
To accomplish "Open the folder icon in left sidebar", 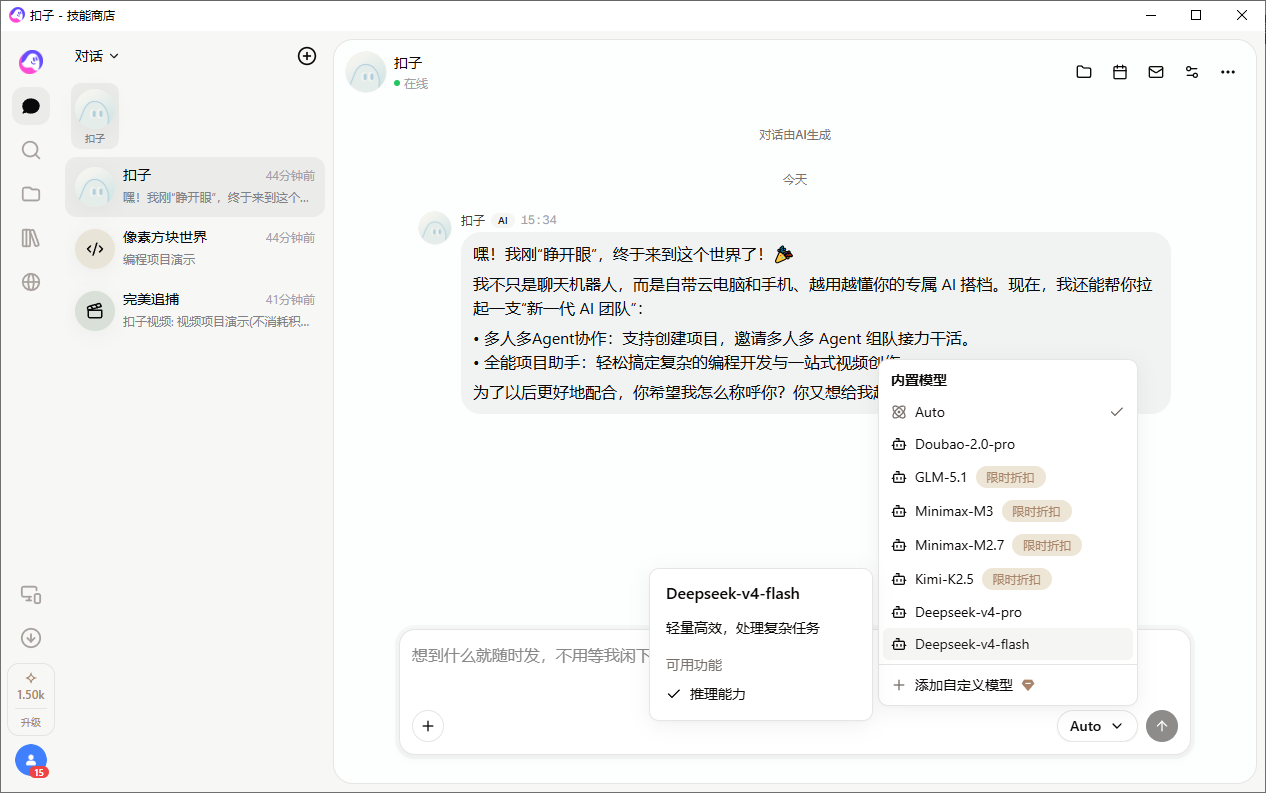I will [x=31, y=194].
